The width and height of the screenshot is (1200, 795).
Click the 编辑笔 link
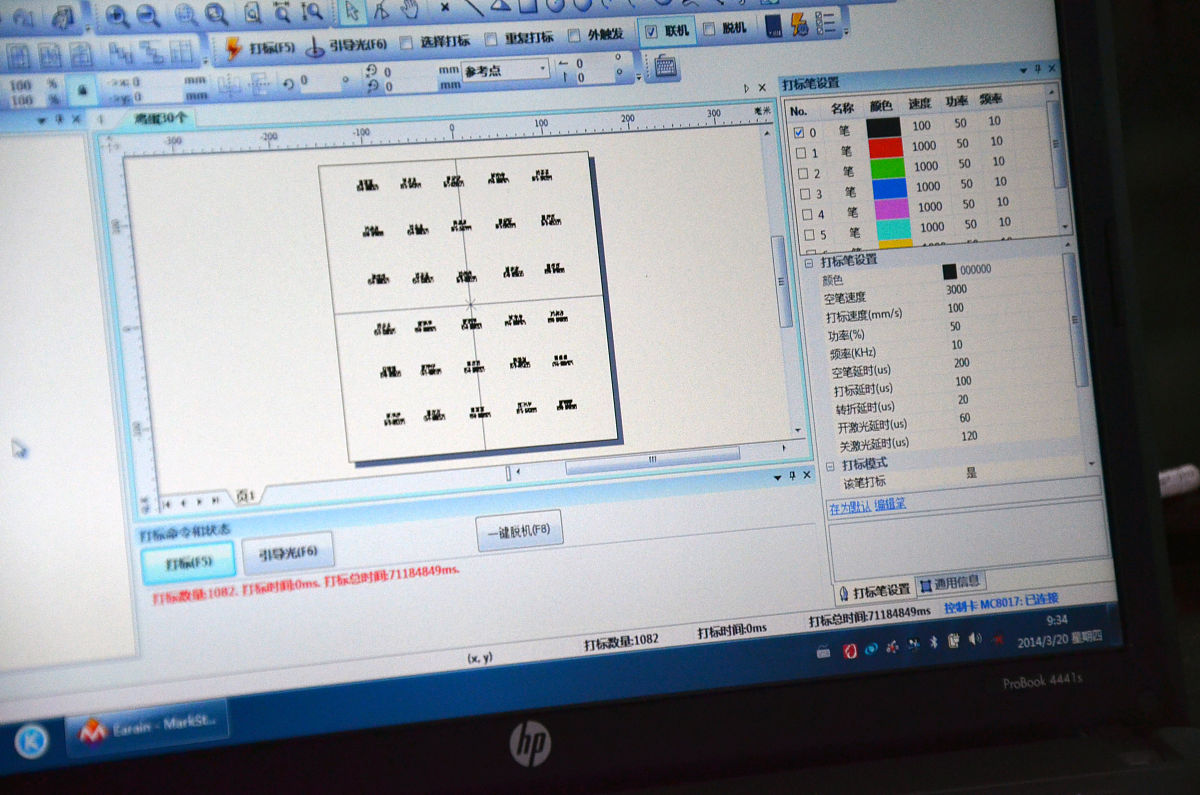point(890,505)
